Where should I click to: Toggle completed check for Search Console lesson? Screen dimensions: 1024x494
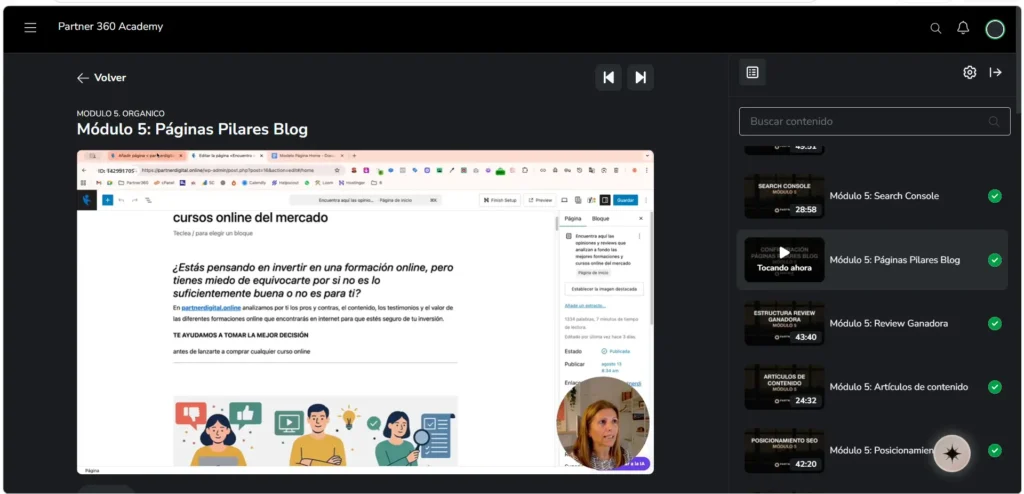[x=995, y=196]
